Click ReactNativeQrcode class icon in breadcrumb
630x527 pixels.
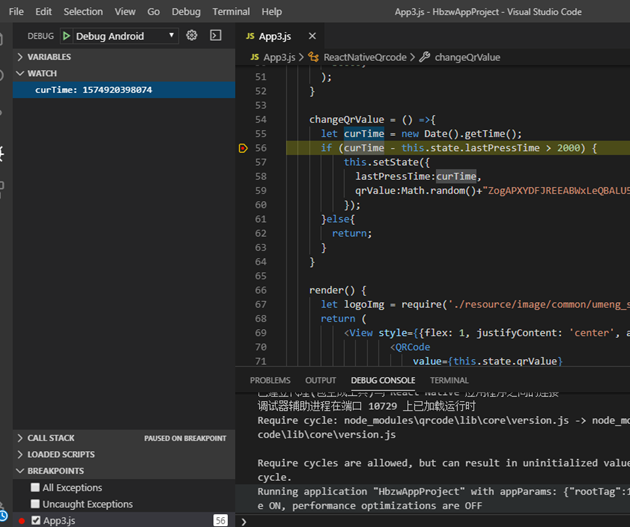[313, 57]
